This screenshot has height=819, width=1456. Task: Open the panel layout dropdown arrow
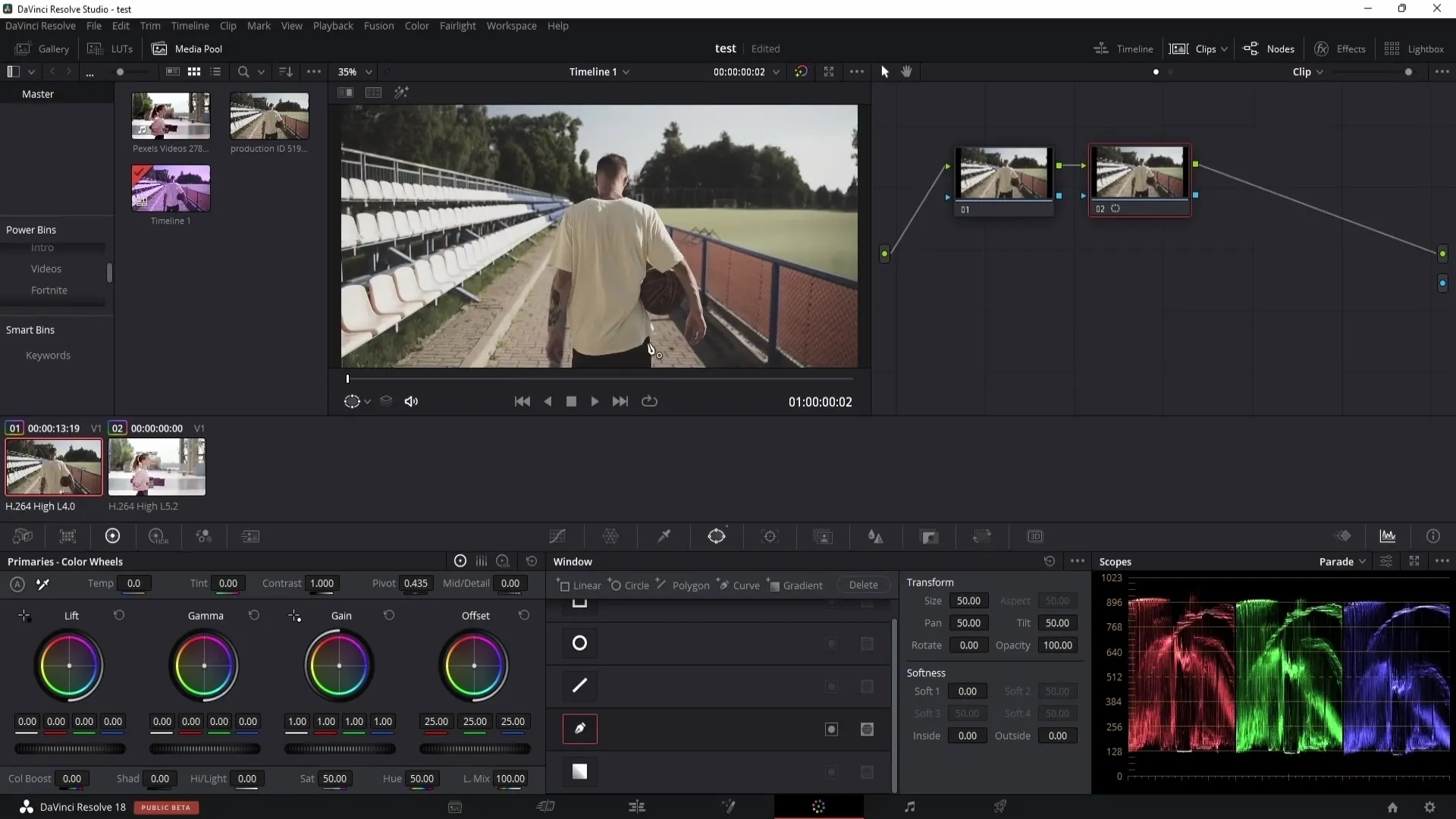(x=31, y=72)
